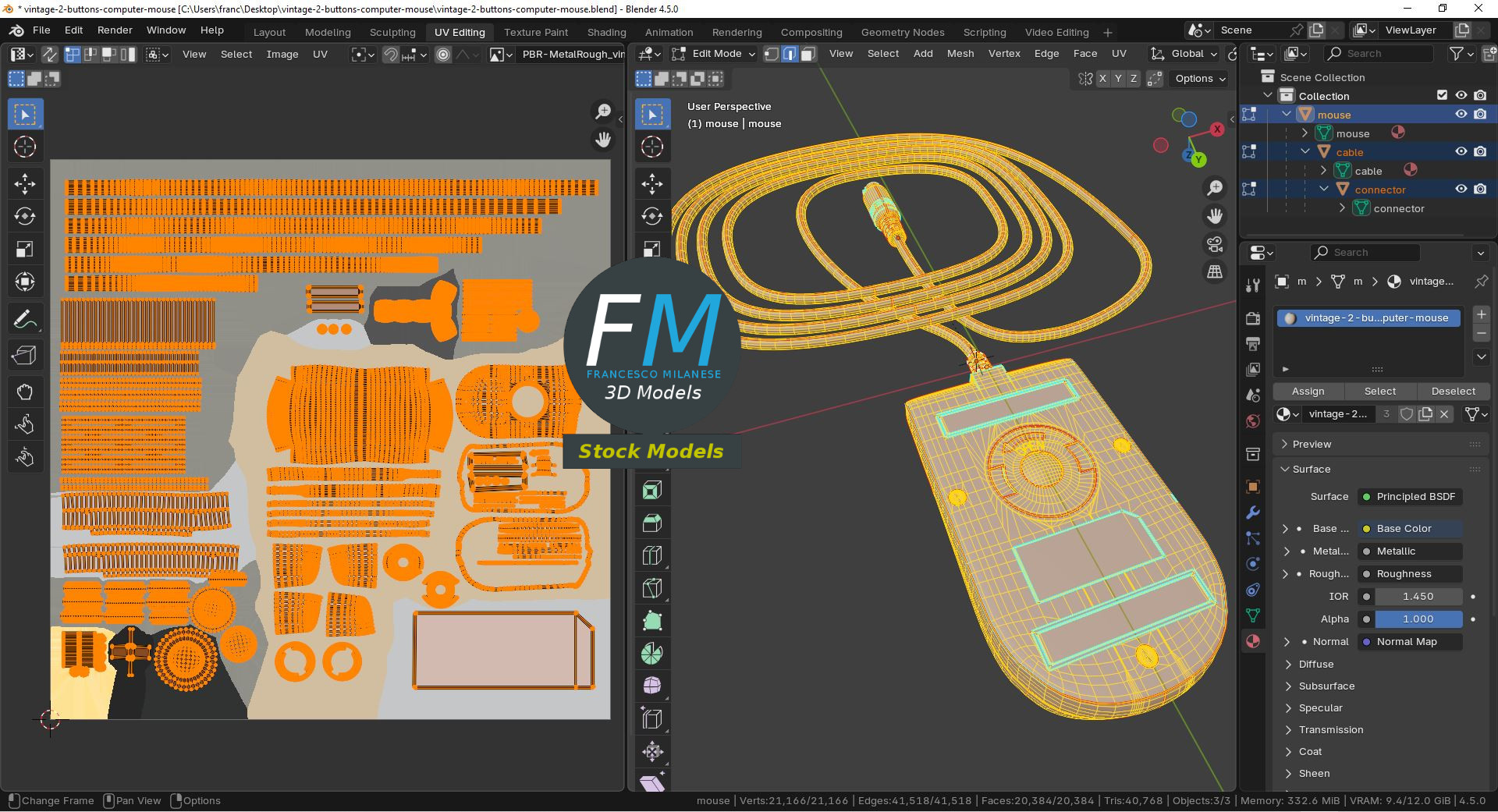Image resolution: width=1498 pixels, height=812 pixels.
Task: Open the Render menu
Action: click(115, 30)
